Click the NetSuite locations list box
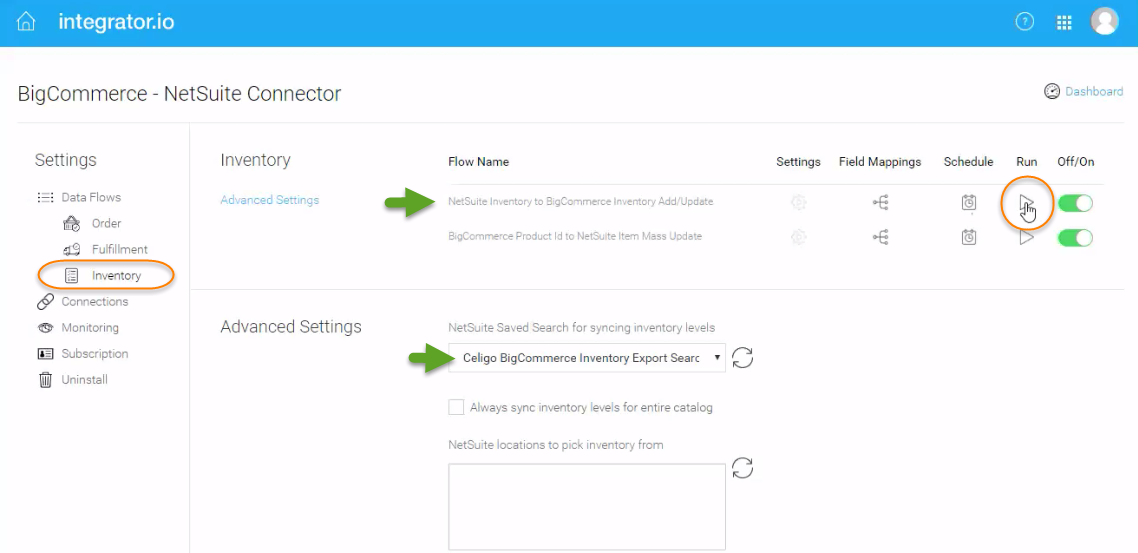The height and width of the screenshot is (553, 1138). pos(587,507)
